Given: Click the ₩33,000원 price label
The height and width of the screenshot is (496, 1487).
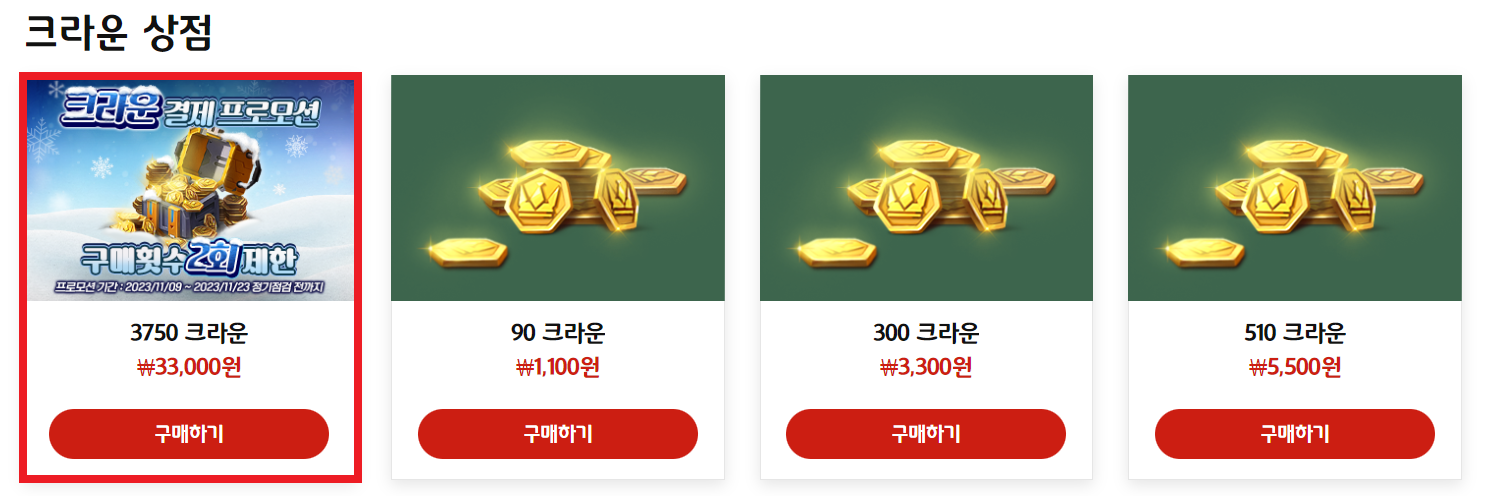Looking at the screenshot, I should click(189, 367).
